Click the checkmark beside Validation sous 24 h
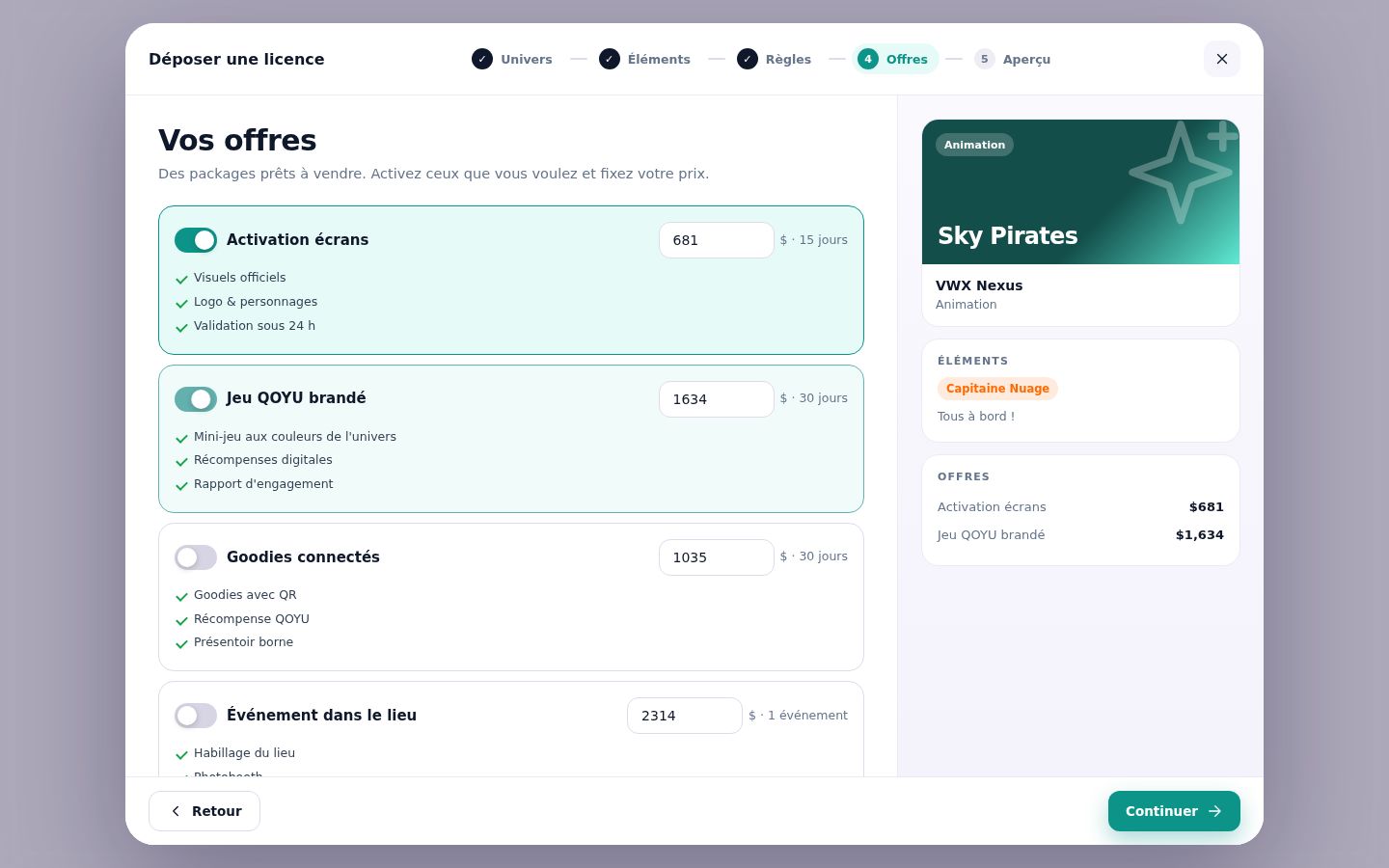The width and height of the screenshot is (1389, 868). 181,327
